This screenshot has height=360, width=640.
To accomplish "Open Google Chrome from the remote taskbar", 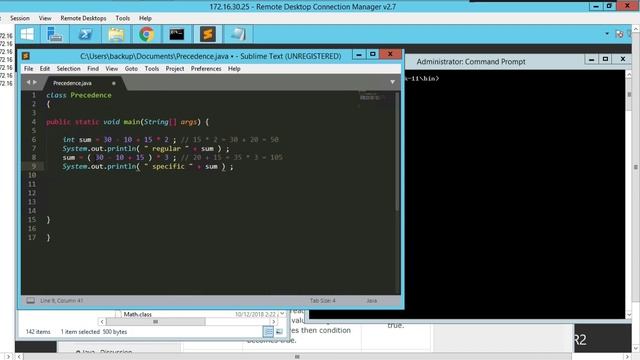I will click(x=147, y=34).
